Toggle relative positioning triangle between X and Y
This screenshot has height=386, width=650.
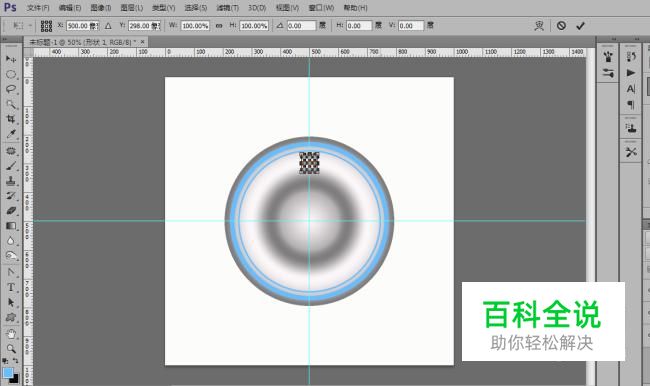coord(108,26)
